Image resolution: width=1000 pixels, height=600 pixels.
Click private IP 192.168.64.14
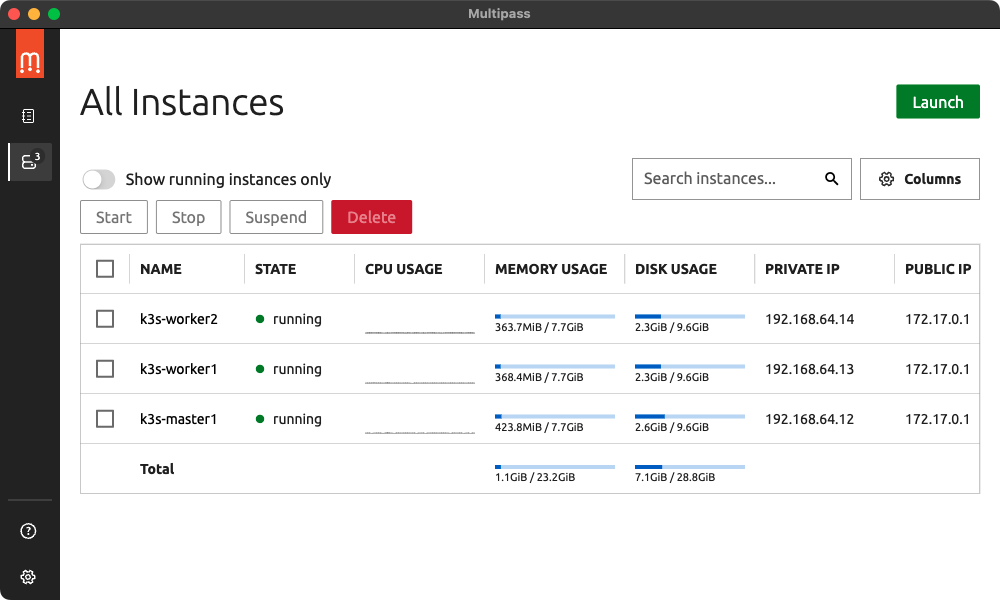pos(809,319)
